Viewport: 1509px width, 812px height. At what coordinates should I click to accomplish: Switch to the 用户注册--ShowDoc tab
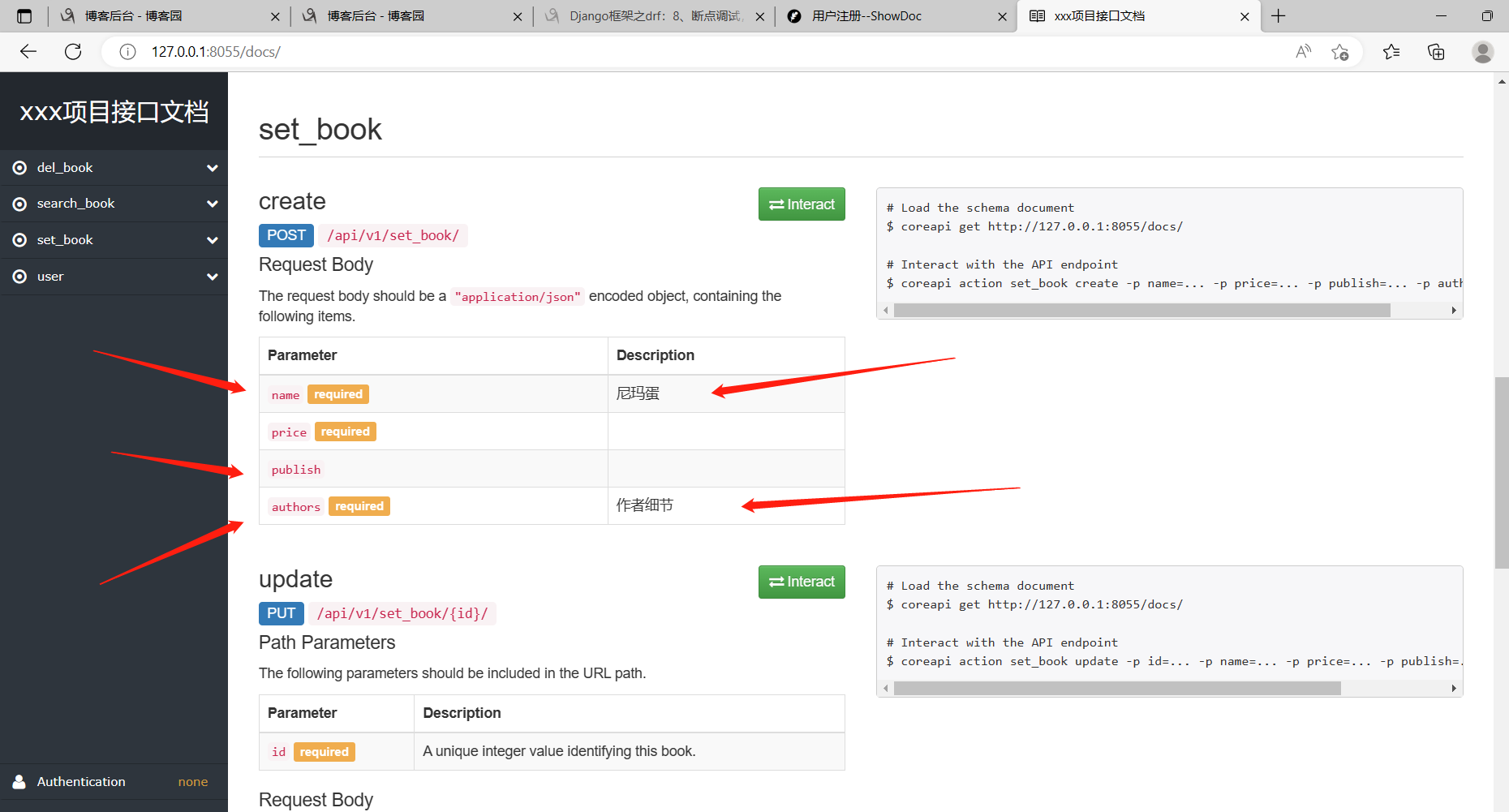(896, 16)
